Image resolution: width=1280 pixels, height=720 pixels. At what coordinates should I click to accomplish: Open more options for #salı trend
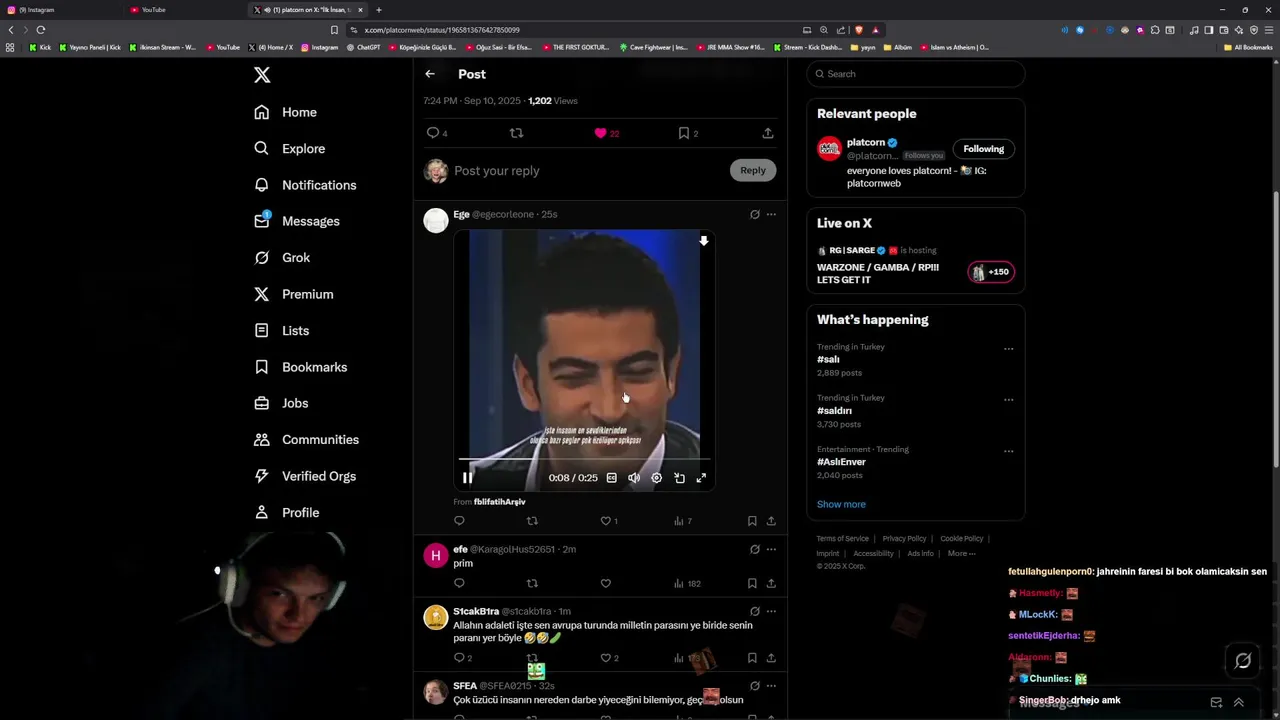[x=1008, y=349]
